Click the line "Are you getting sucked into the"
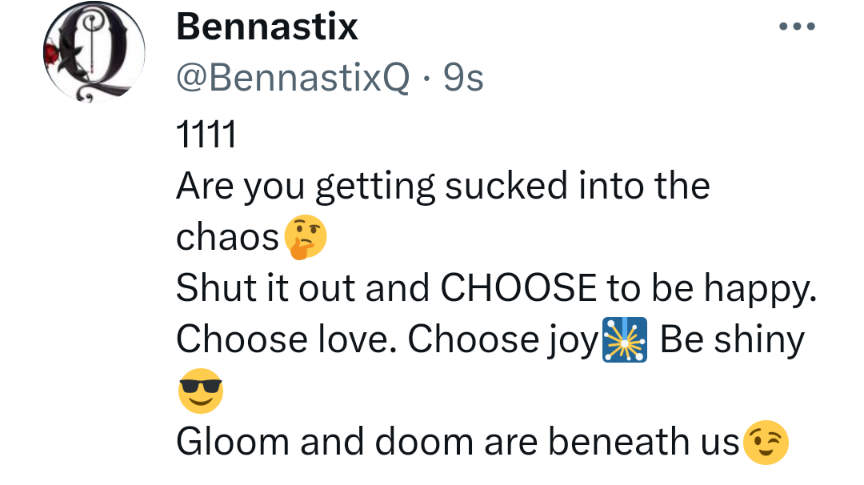This screenshot has width=864, height=485. click(442, 185)
